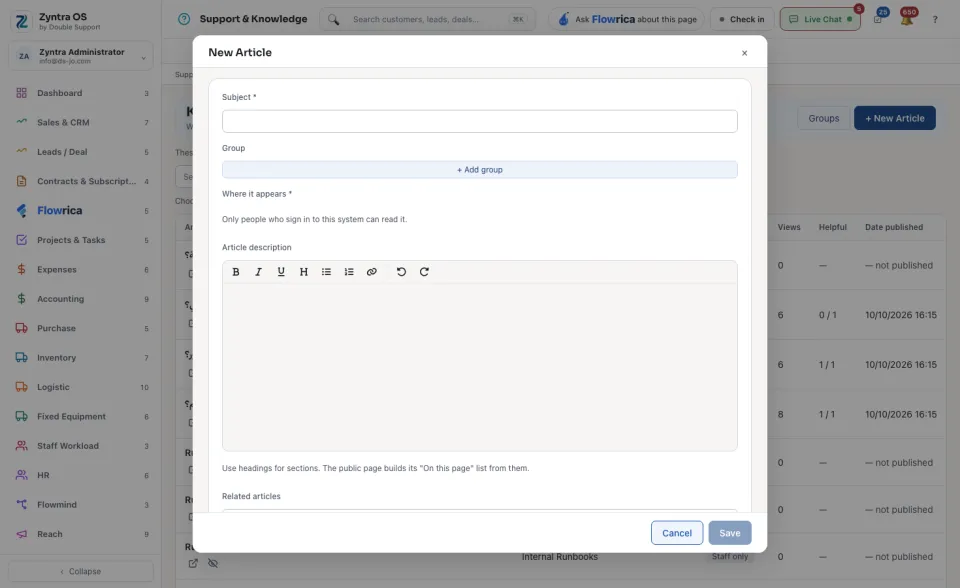Screen dimensions: 960x588
Task: Open Projects & Tasks module
Action: click(x=81, y=240)
